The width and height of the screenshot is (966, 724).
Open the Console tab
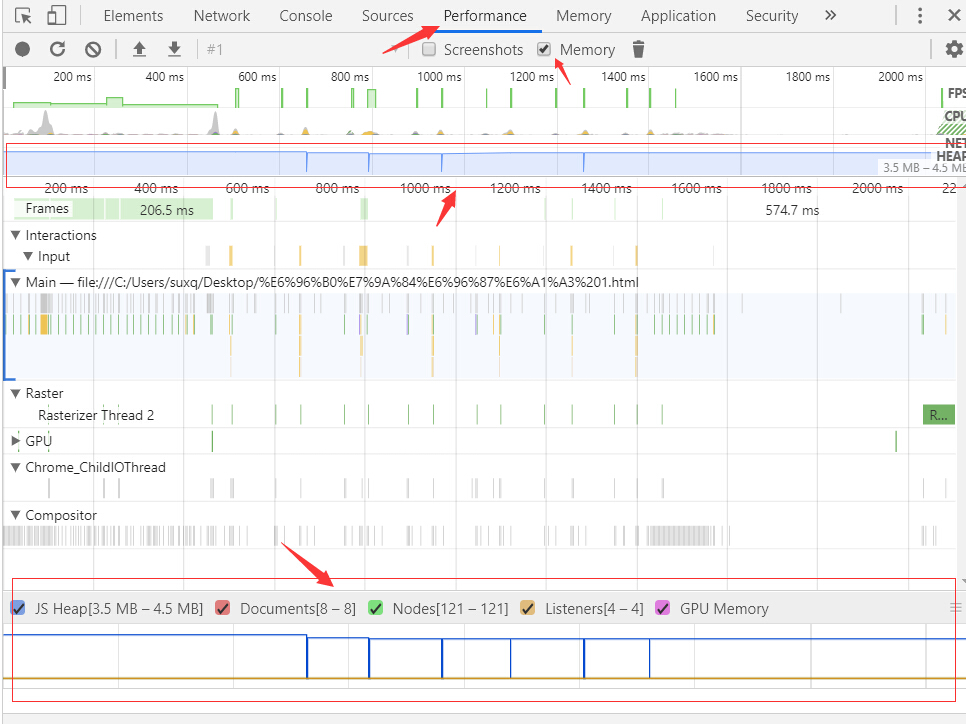click(306, 16)
